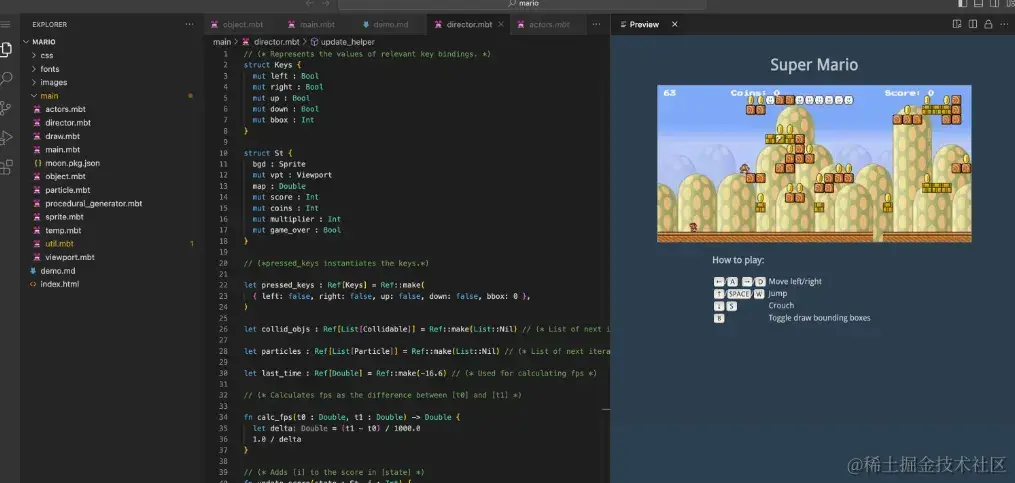Screen dimensions: 1015x483
Task: Click the main breadcrumb segment
Action: click(x=222, y=42)
